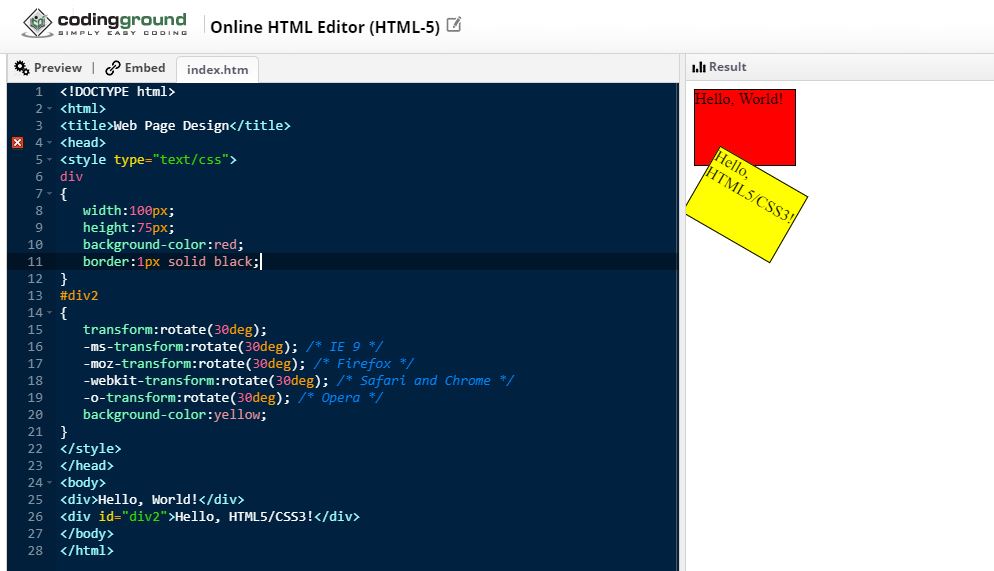Click line number 28 in the gutter

point(36,550)
